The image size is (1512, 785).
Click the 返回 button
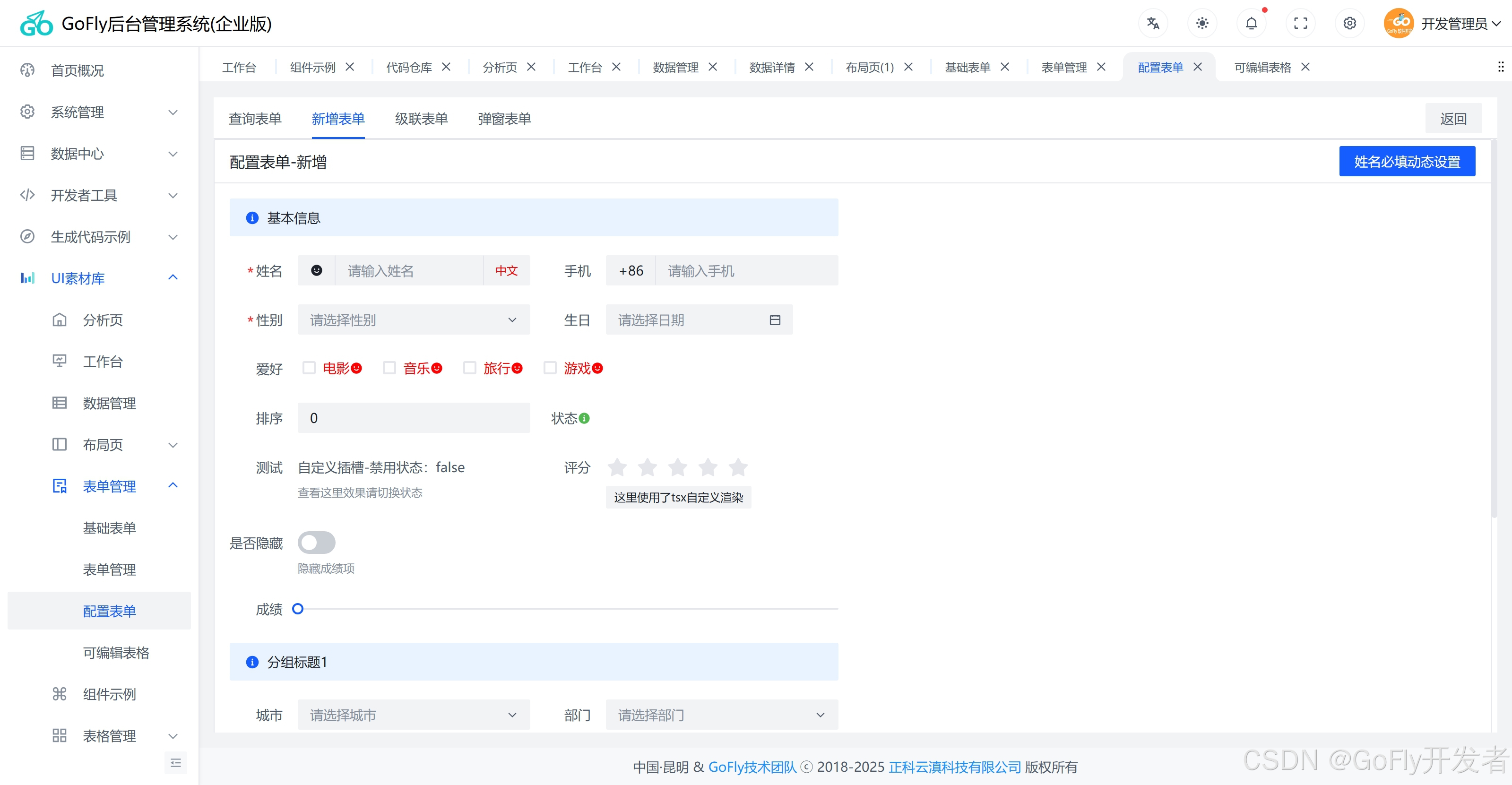(x=1453, y=119)
